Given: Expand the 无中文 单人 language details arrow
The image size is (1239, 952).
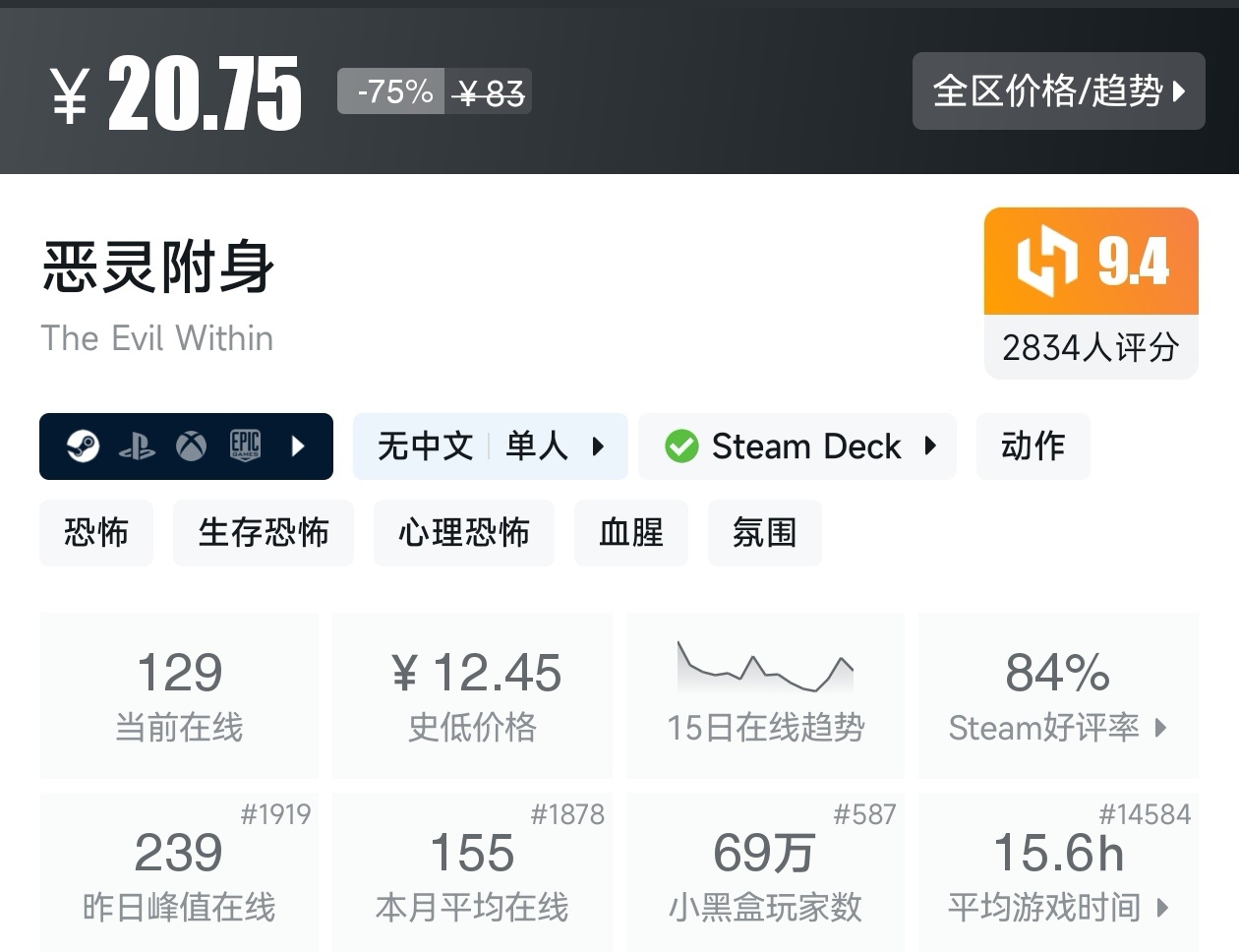Looking at the screenshot, I should click(598, 446).
